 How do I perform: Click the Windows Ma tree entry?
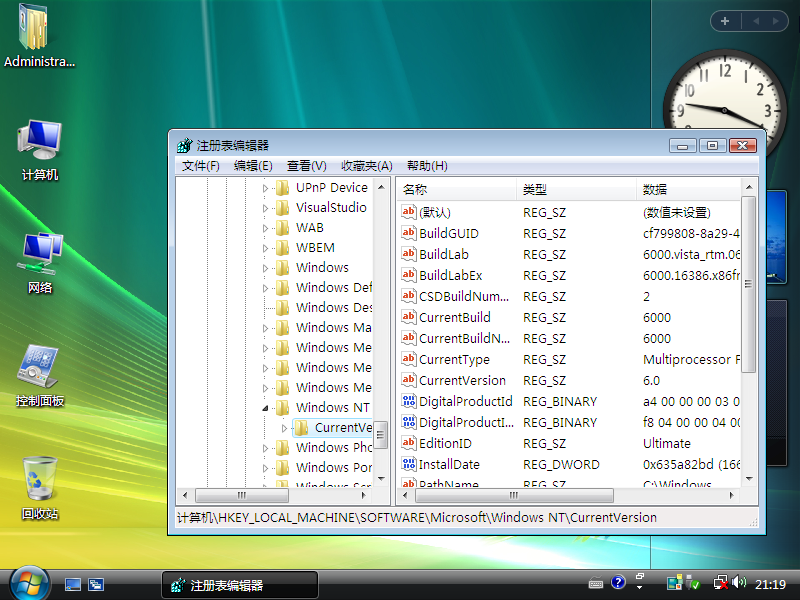point(334,328)
